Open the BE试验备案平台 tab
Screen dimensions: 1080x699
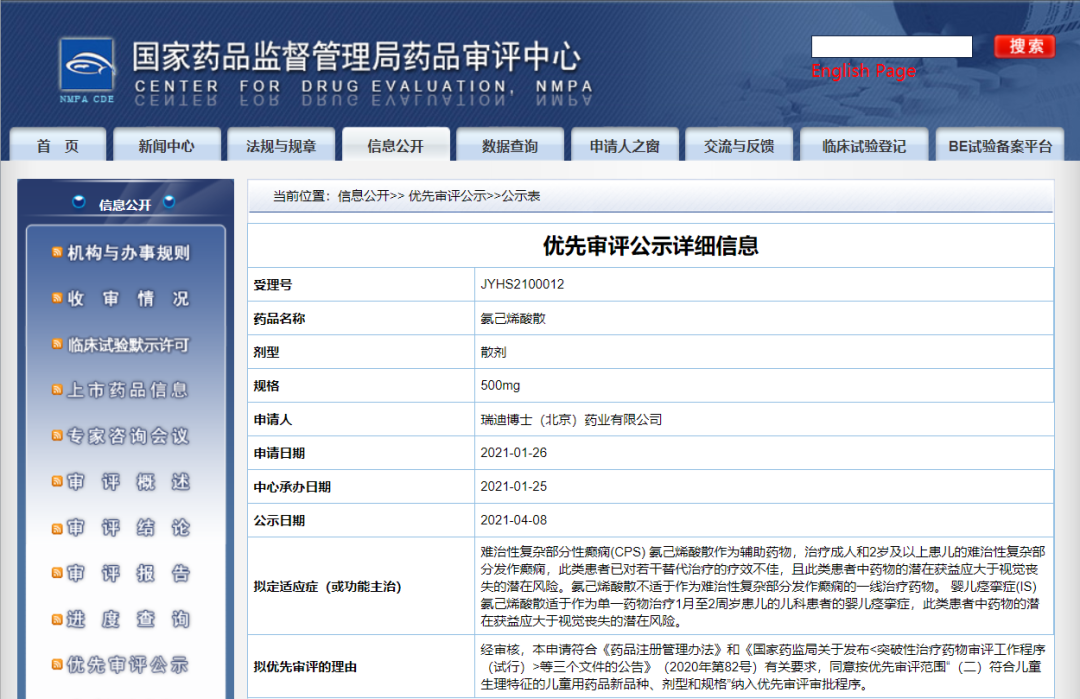1000,146
